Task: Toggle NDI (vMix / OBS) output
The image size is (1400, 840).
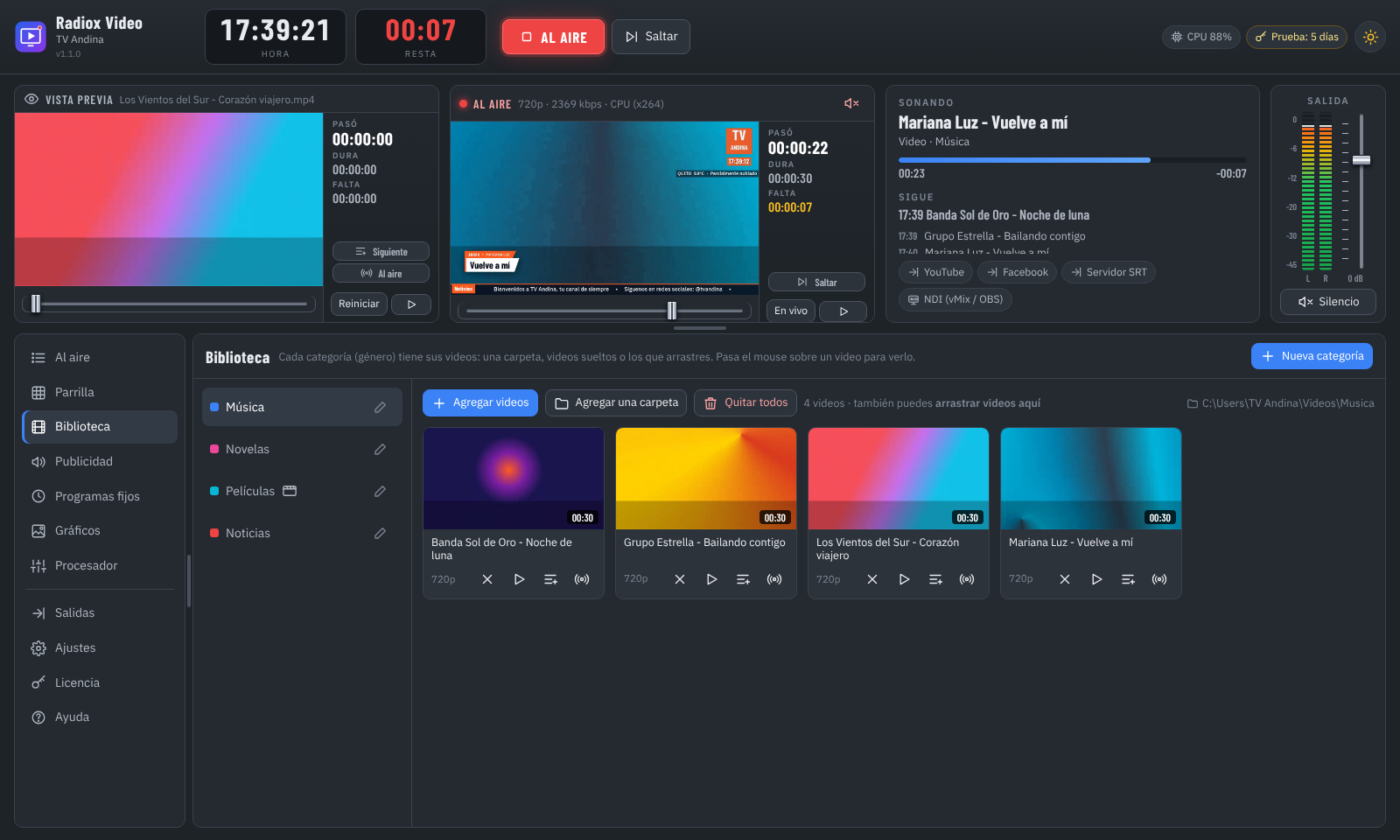Action: (x=955, y=299)
